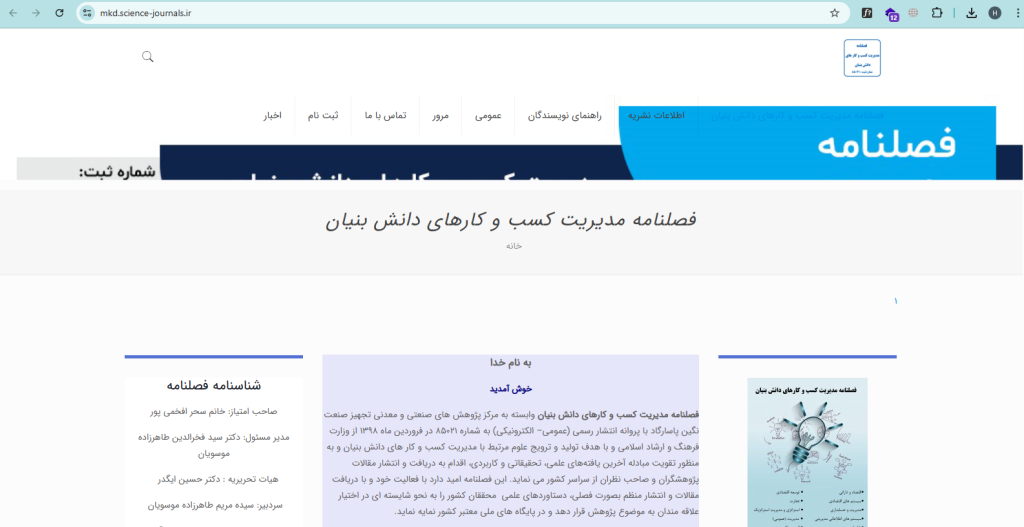This screenshot has width=1024, height=527.
Task: Open the Extensions puzzle-piece menu
Action: [936, 13]
